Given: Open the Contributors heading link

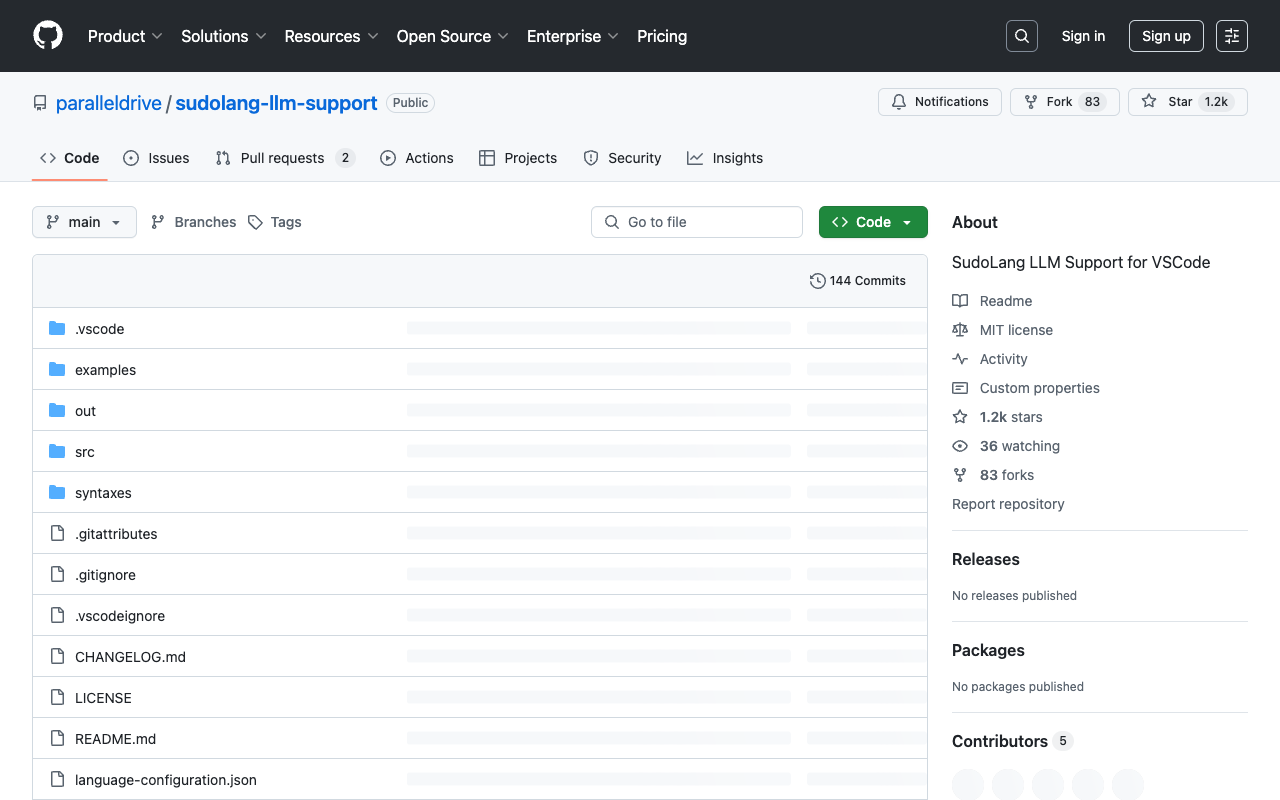Looking at the screenshot, I should point(1012,741).
